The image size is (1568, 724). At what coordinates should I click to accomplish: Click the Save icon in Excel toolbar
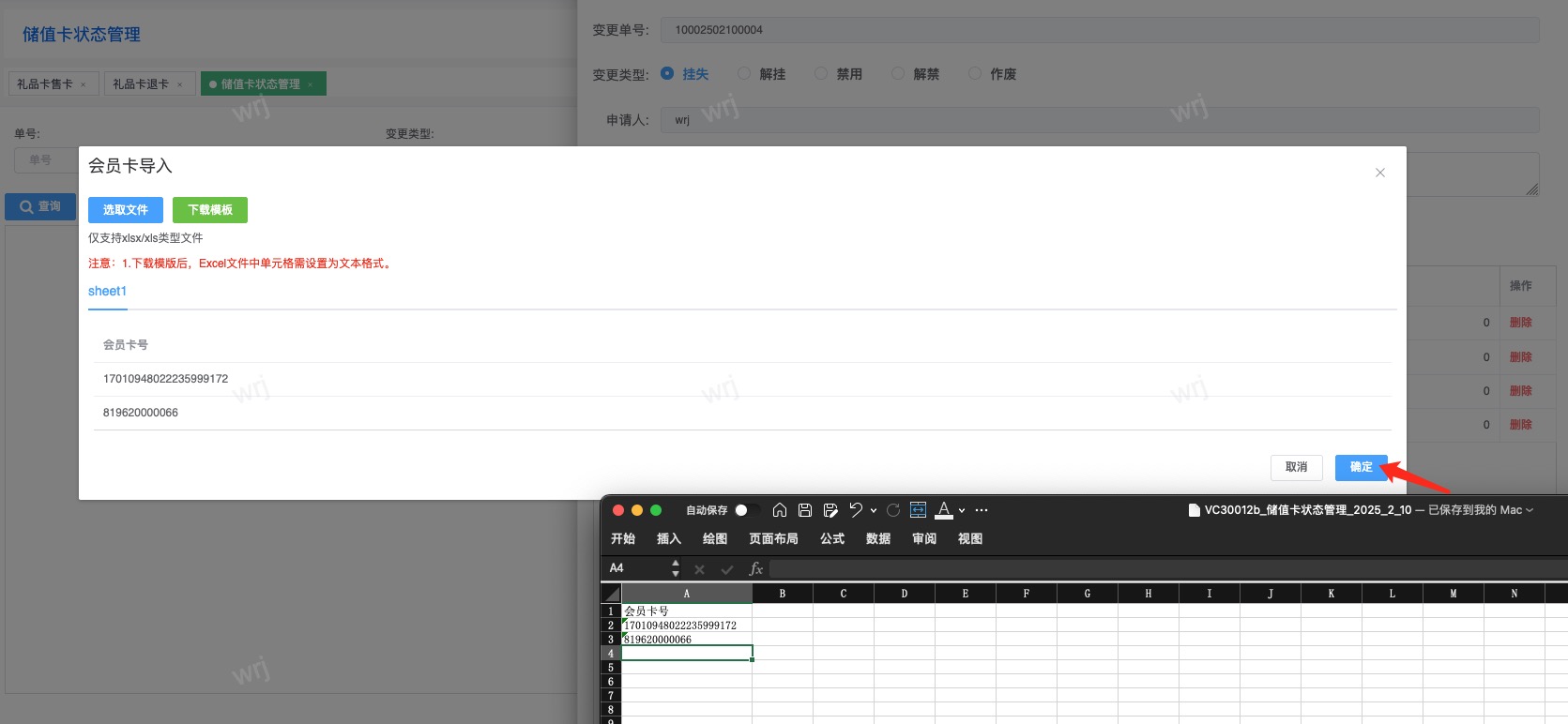pos(804,510)
